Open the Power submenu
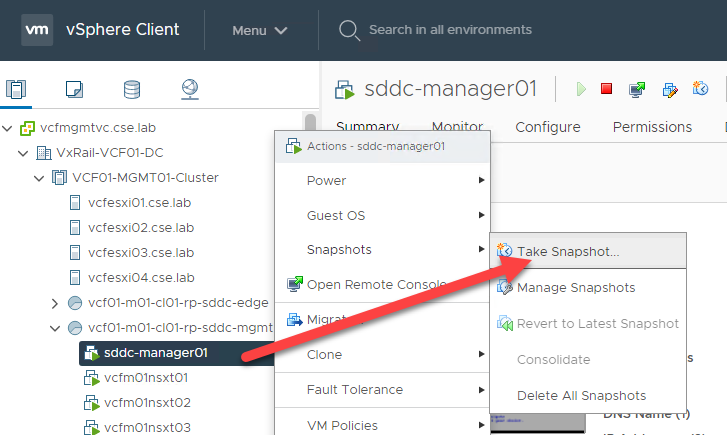727x435 pixels. click(x=326, y=181)
